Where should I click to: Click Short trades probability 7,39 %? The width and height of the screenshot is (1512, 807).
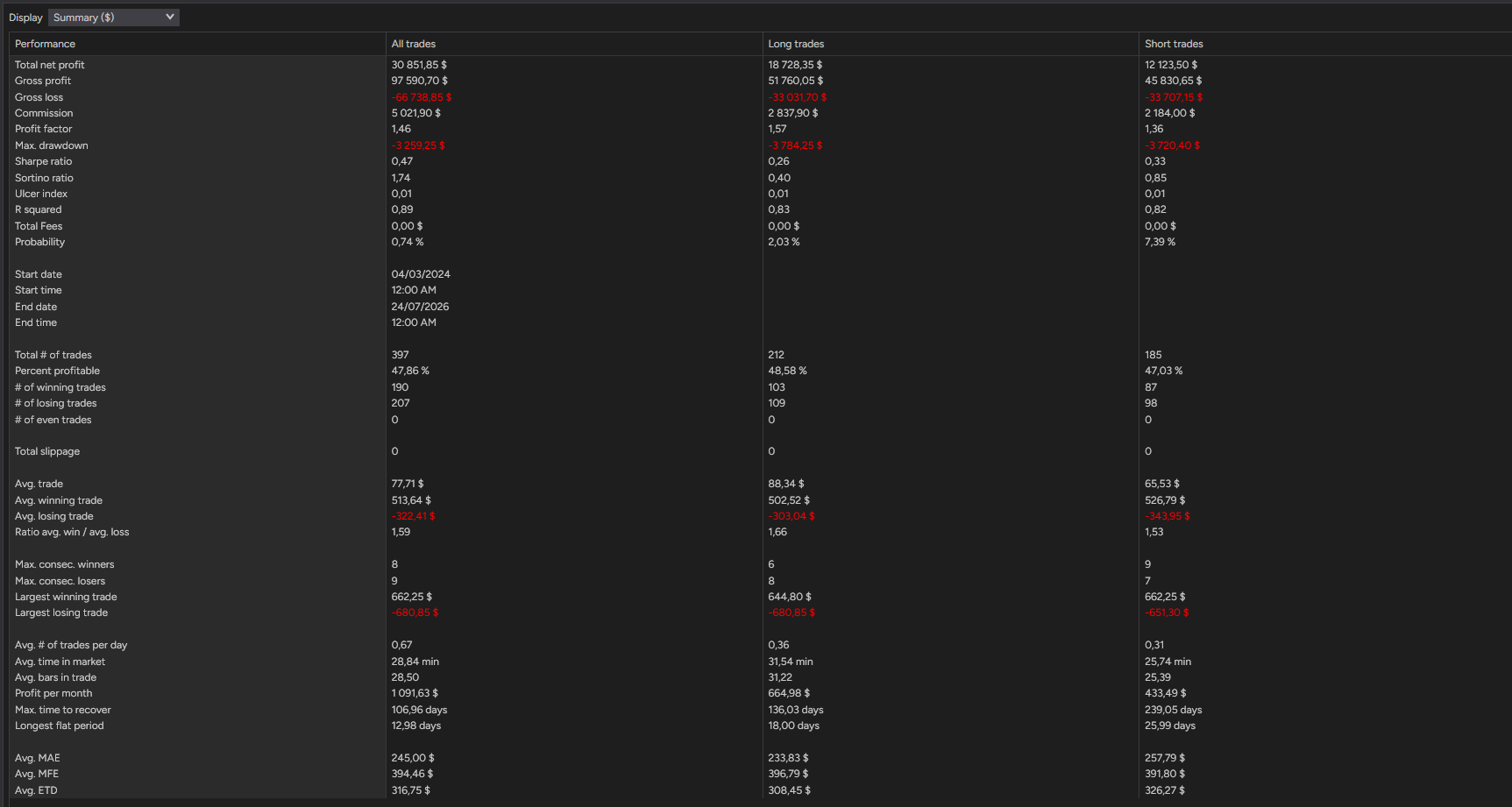(1160, 242)
